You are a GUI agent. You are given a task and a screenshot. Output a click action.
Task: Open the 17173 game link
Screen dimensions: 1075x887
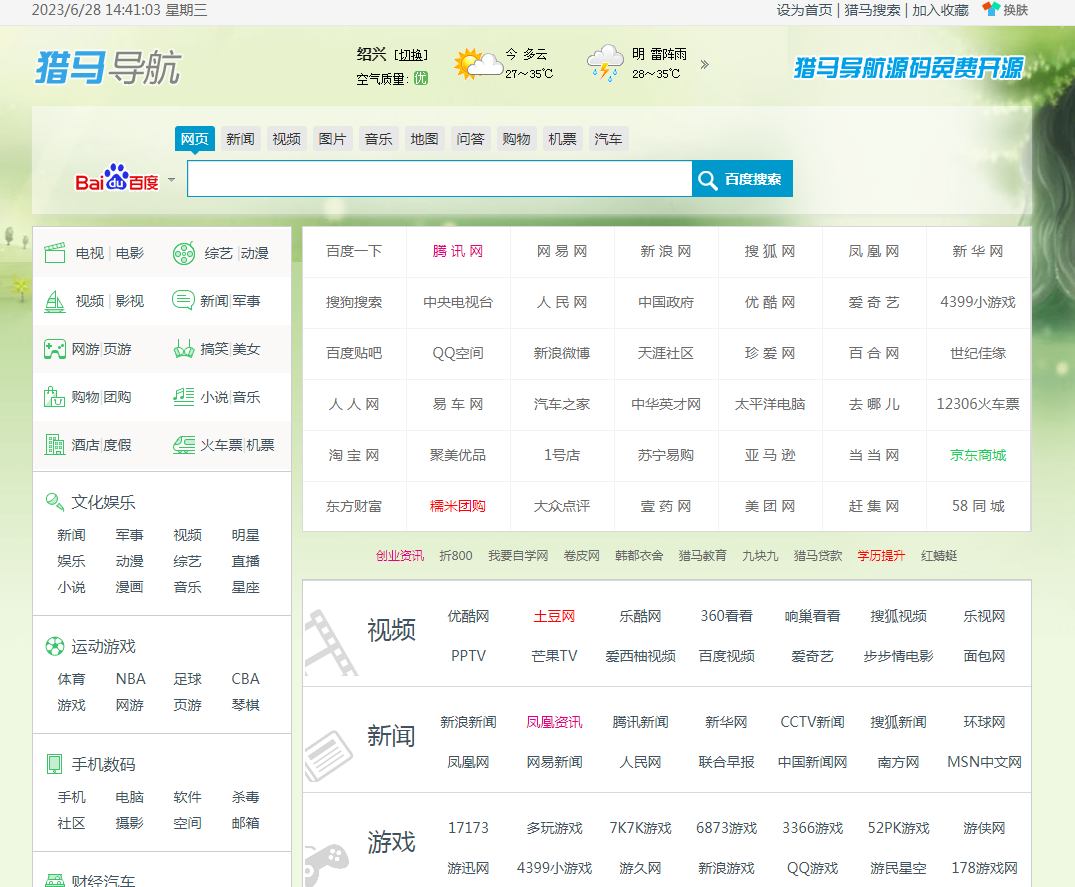tap(468, 828)
